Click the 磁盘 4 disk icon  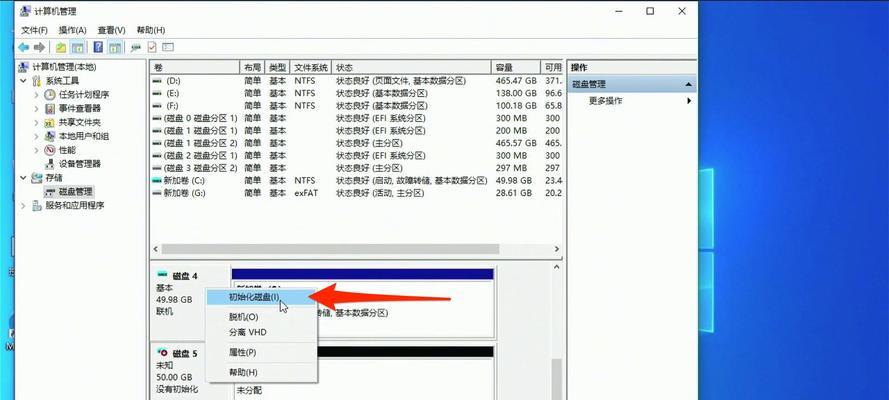tap(162, 275)
